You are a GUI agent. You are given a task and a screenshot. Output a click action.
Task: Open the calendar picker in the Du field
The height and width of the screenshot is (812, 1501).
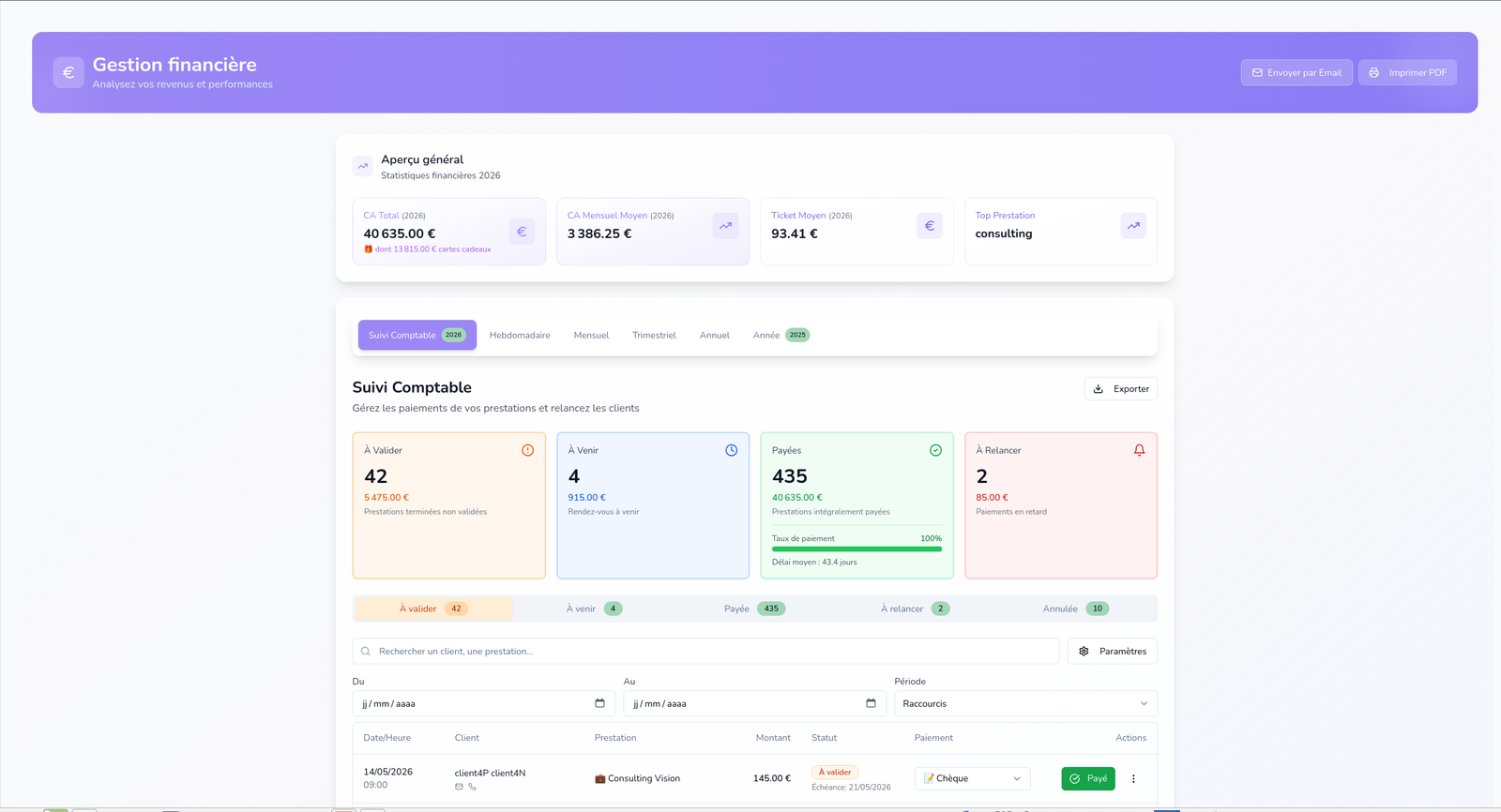tap(599, 703)
